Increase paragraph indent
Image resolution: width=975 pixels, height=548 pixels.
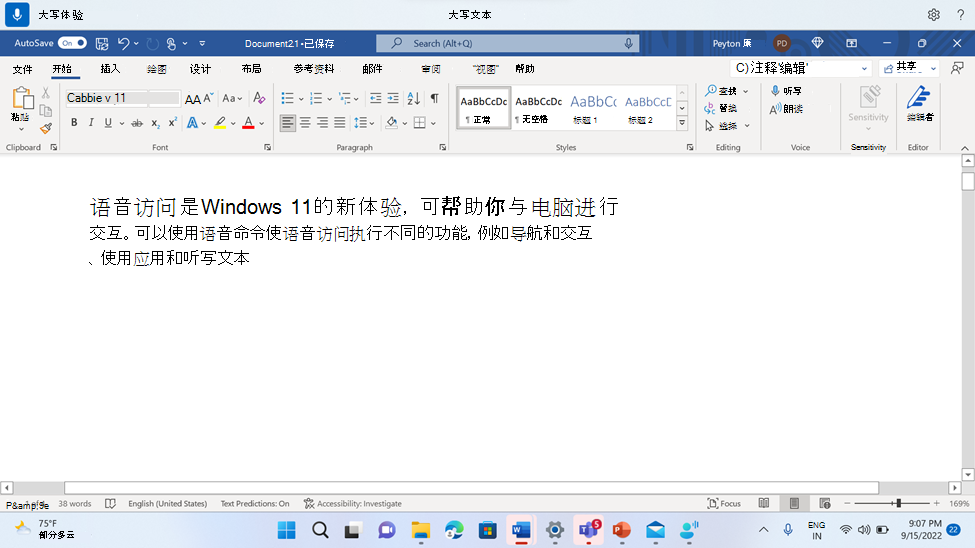pos(393,98)
